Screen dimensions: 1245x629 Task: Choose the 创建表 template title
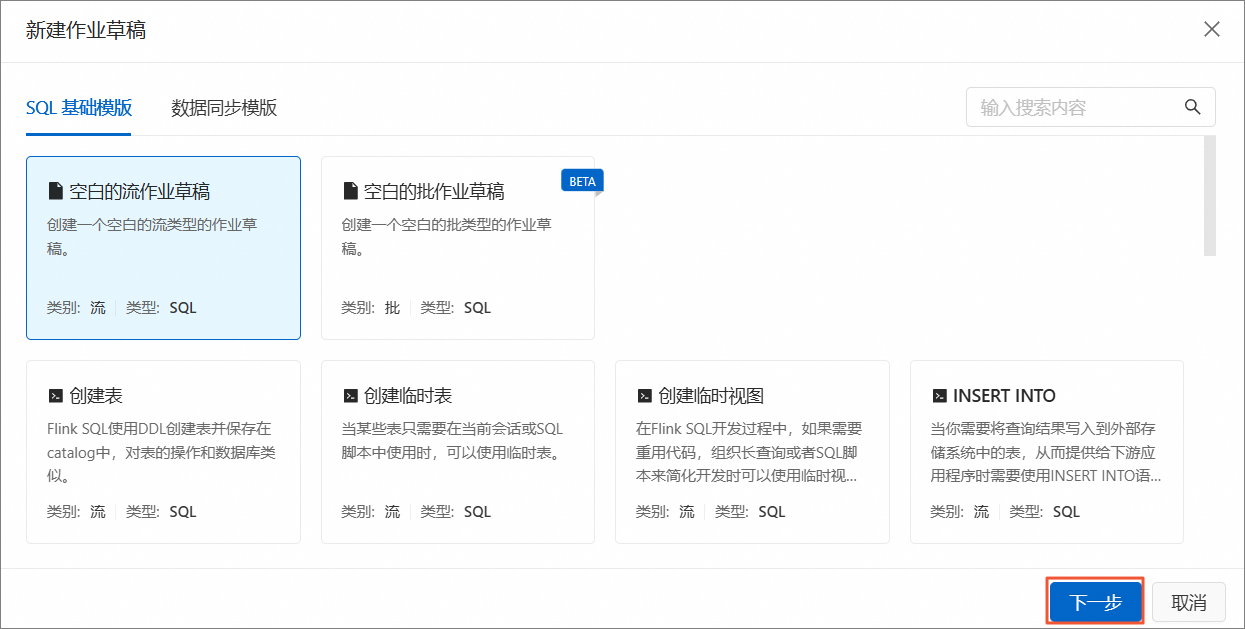96,396
